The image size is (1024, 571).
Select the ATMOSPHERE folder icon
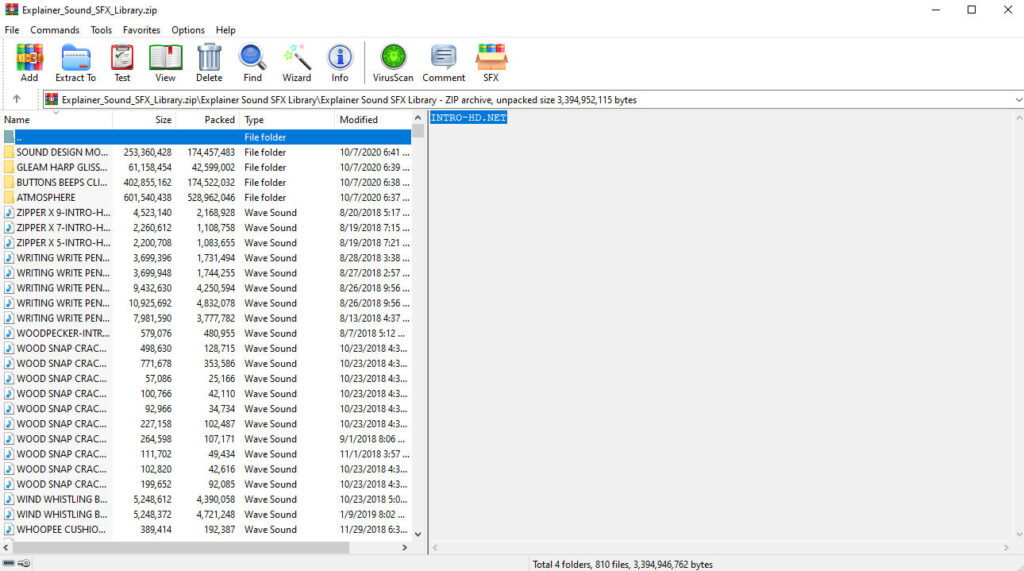coord(8,197)
